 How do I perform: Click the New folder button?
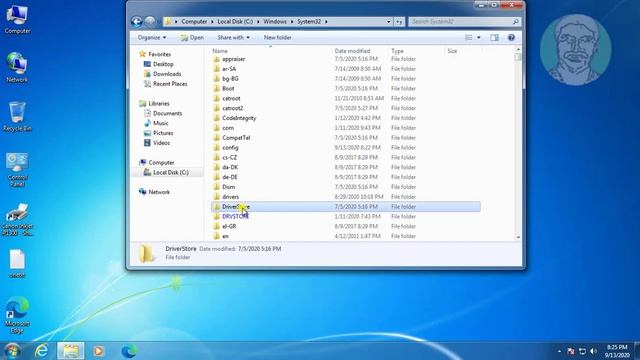[x=278, y=38]
